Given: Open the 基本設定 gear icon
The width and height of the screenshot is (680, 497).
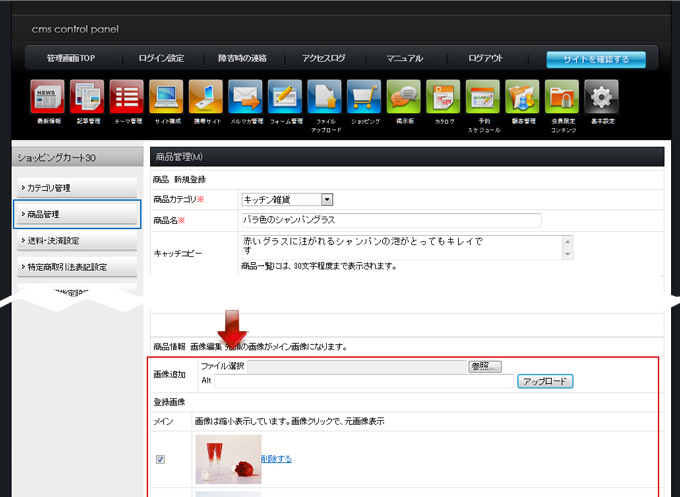Looking at the screenshot, I should (x=601, y=97).
